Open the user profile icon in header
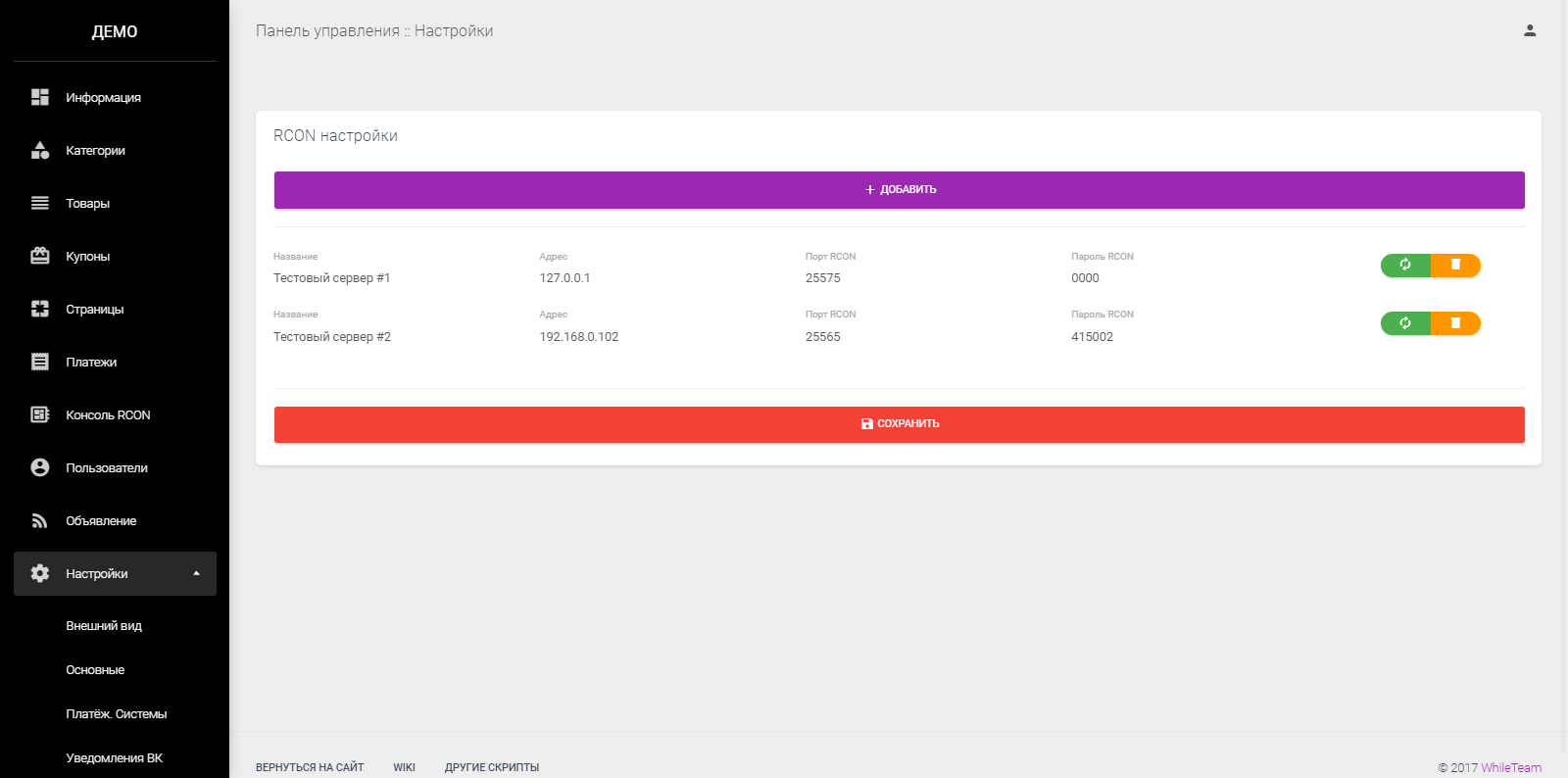This screenshot has width=1568, height=778. (x=1530, y=30)
